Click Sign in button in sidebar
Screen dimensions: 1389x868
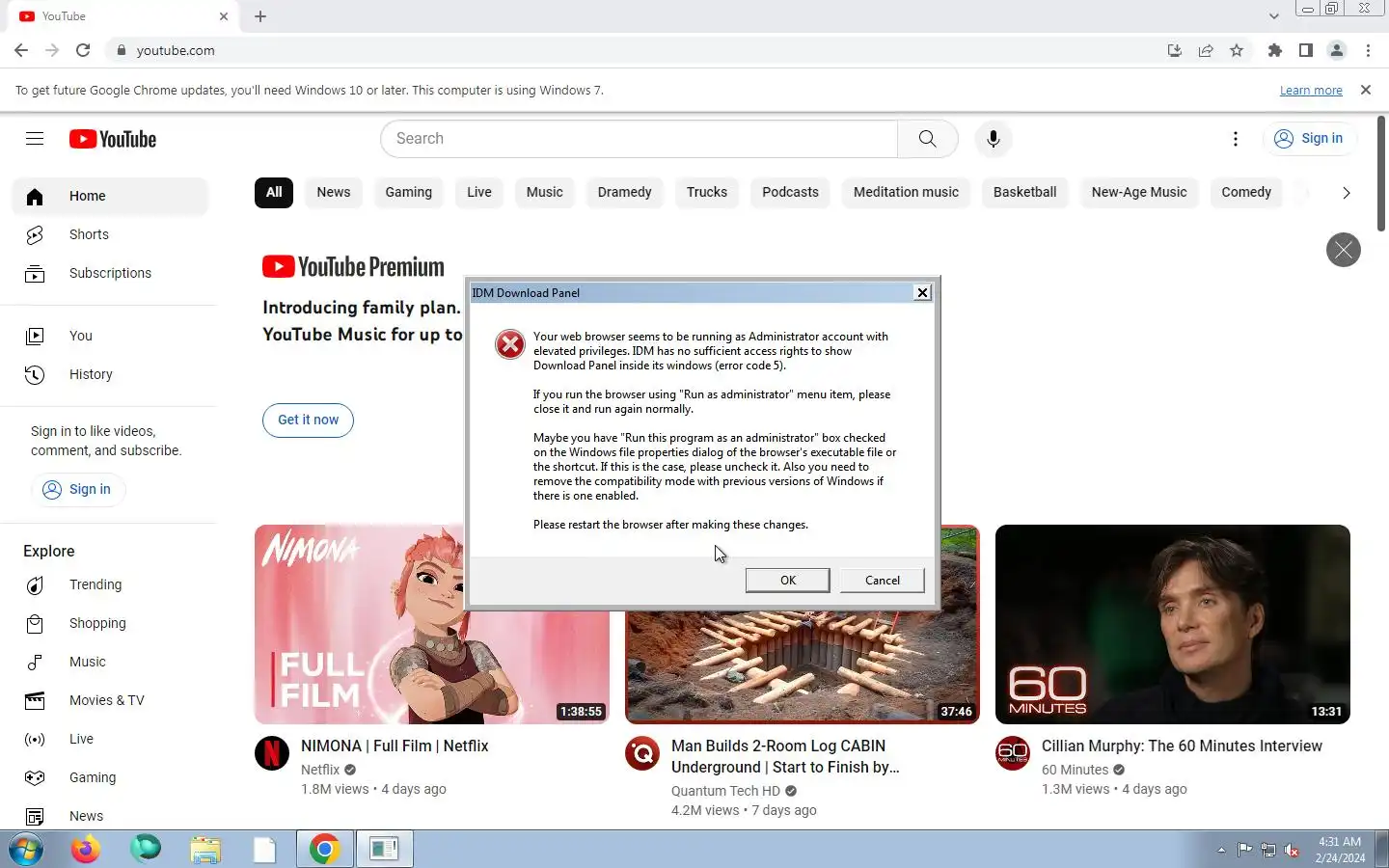pyautogui.click(x=78, y=489)
